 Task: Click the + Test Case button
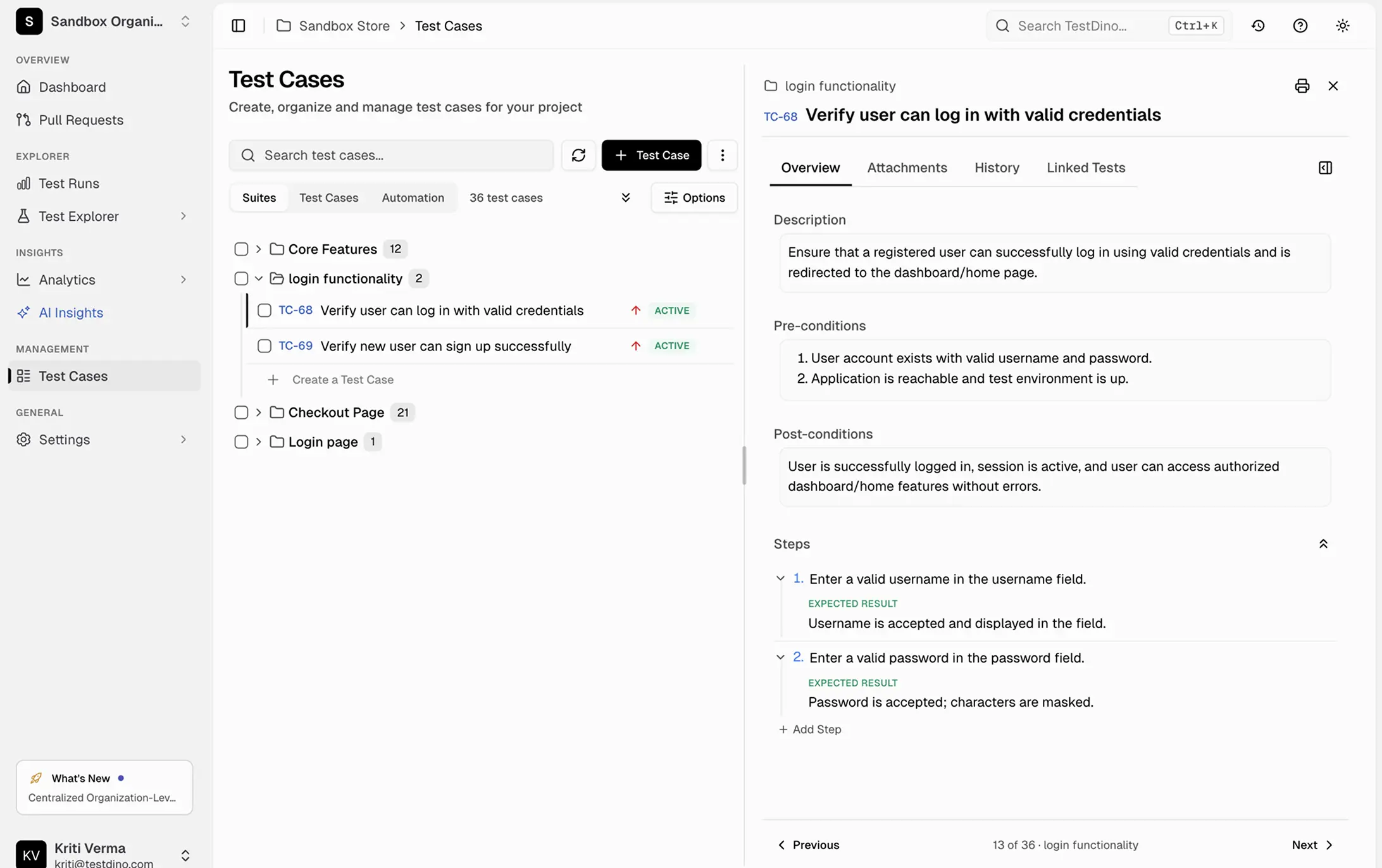(x=651, y=155)
